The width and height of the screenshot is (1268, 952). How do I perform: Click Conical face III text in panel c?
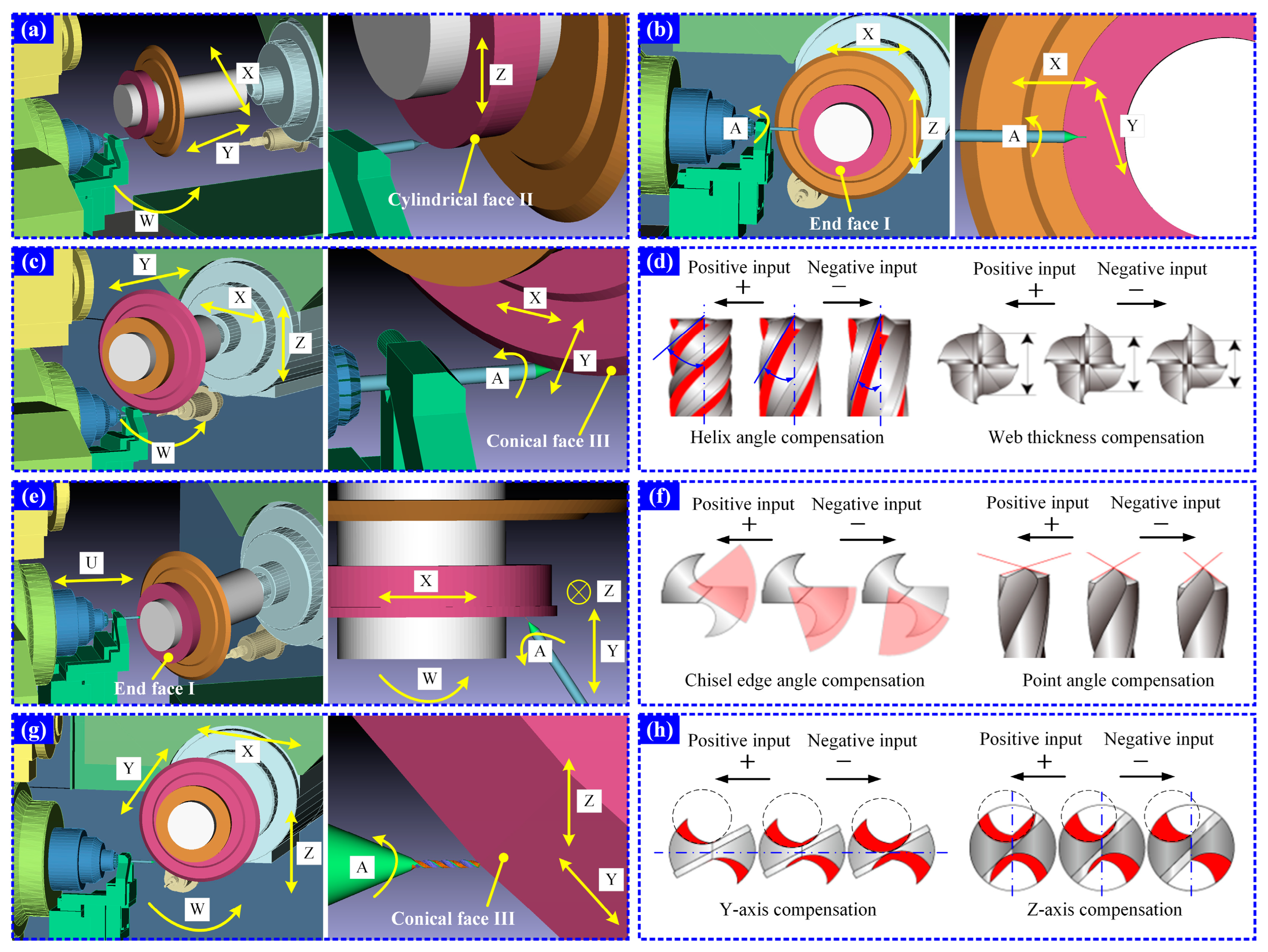[x=547, y=441]
